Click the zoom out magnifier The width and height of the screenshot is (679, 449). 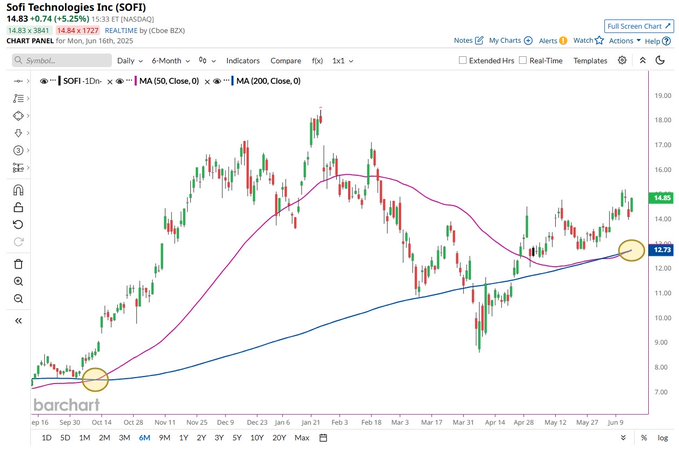[18, 299]
